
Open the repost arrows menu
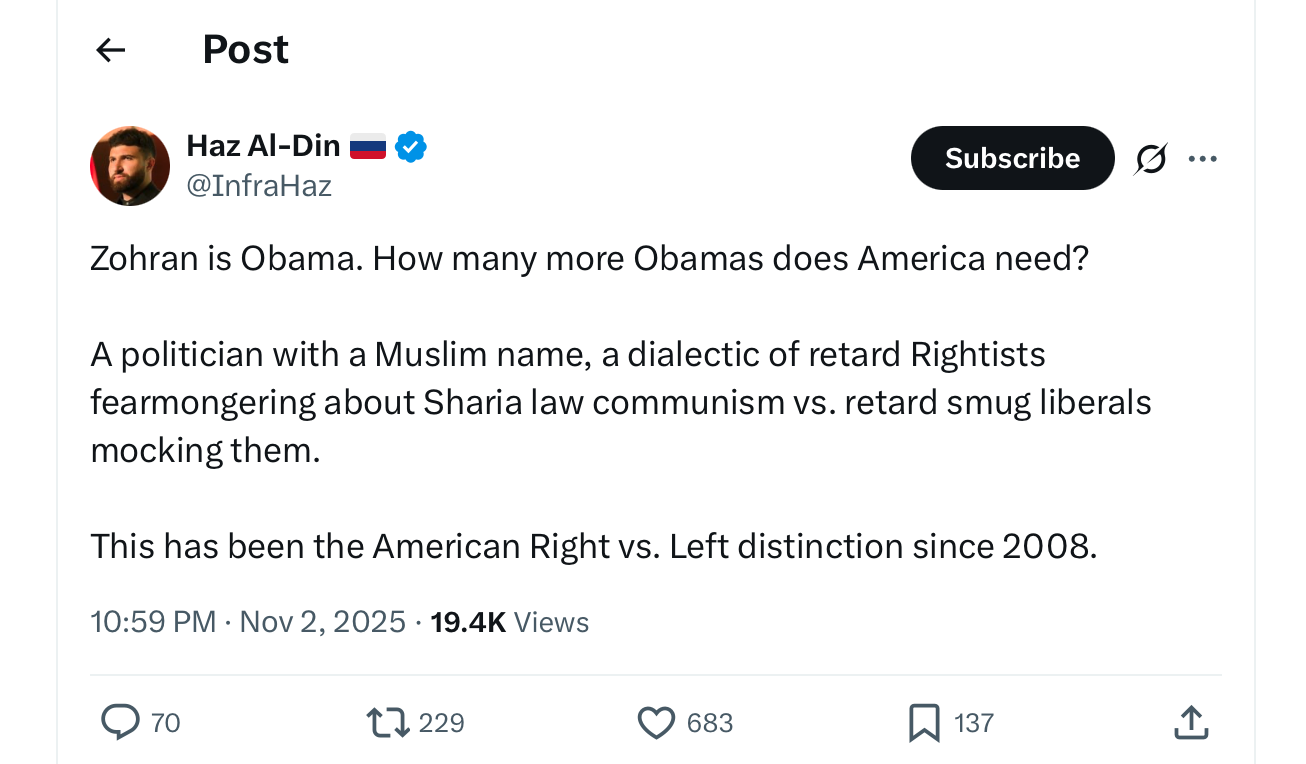click(x=388, y=722)
